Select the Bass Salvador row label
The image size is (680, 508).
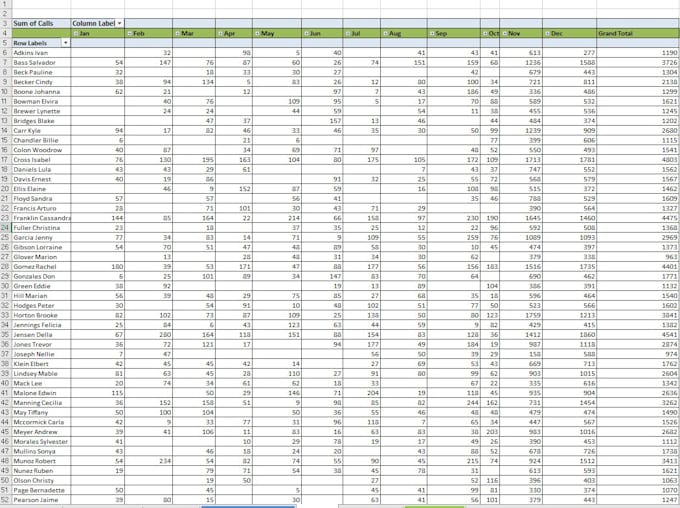pyautogui.click(x=41, y=62)
